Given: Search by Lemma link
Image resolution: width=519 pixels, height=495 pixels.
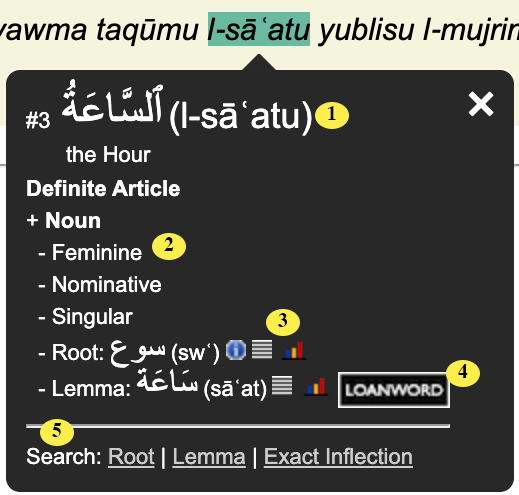Looking at the screenshot, I should pos(209,456).
